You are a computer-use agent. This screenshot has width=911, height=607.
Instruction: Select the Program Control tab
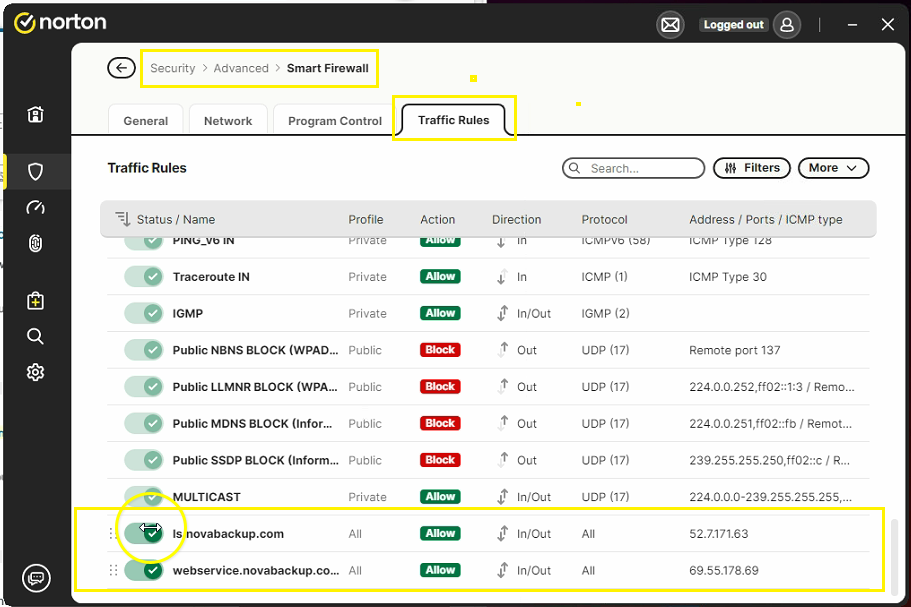335,120
